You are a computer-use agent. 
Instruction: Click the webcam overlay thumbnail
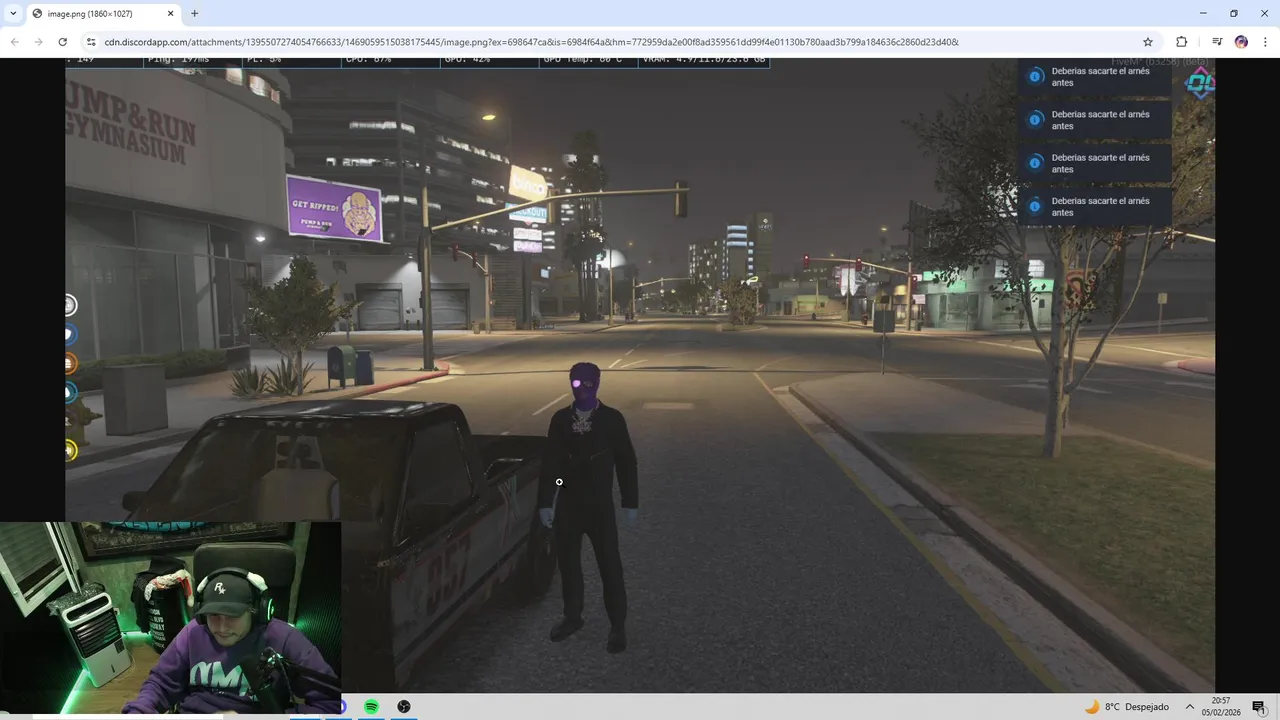[170, 618]
